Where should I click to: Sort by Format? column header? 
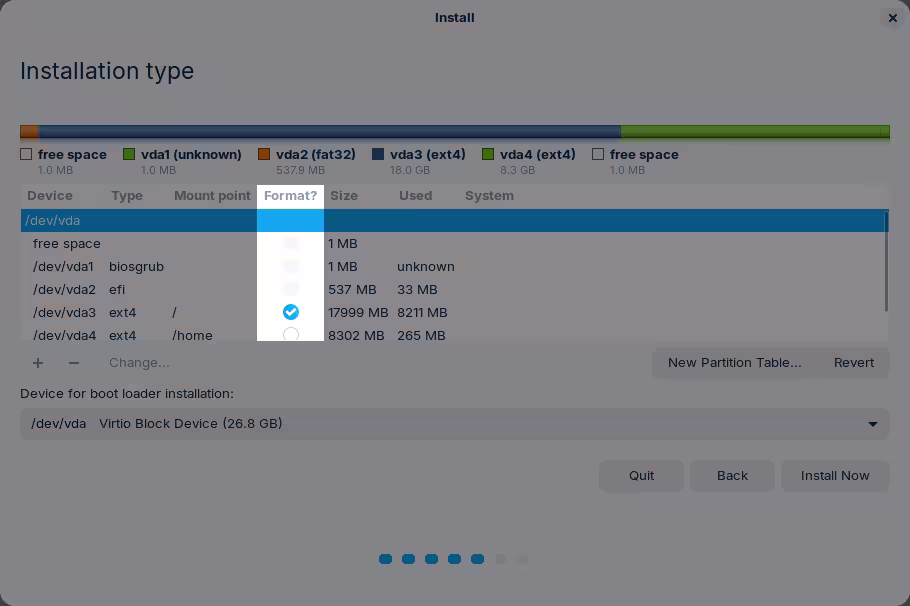[290, 196]
